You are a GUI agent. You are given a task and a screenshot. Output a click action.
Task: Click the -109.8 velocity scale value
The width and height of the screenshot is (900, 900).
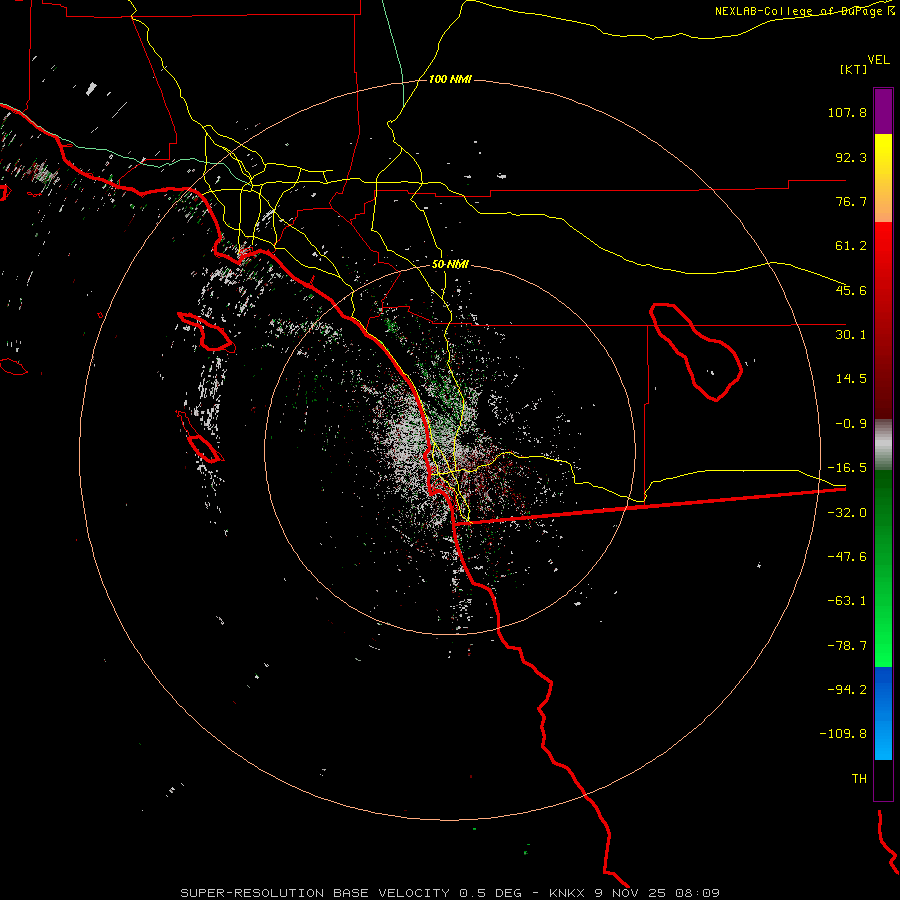[x=843, y=734]
